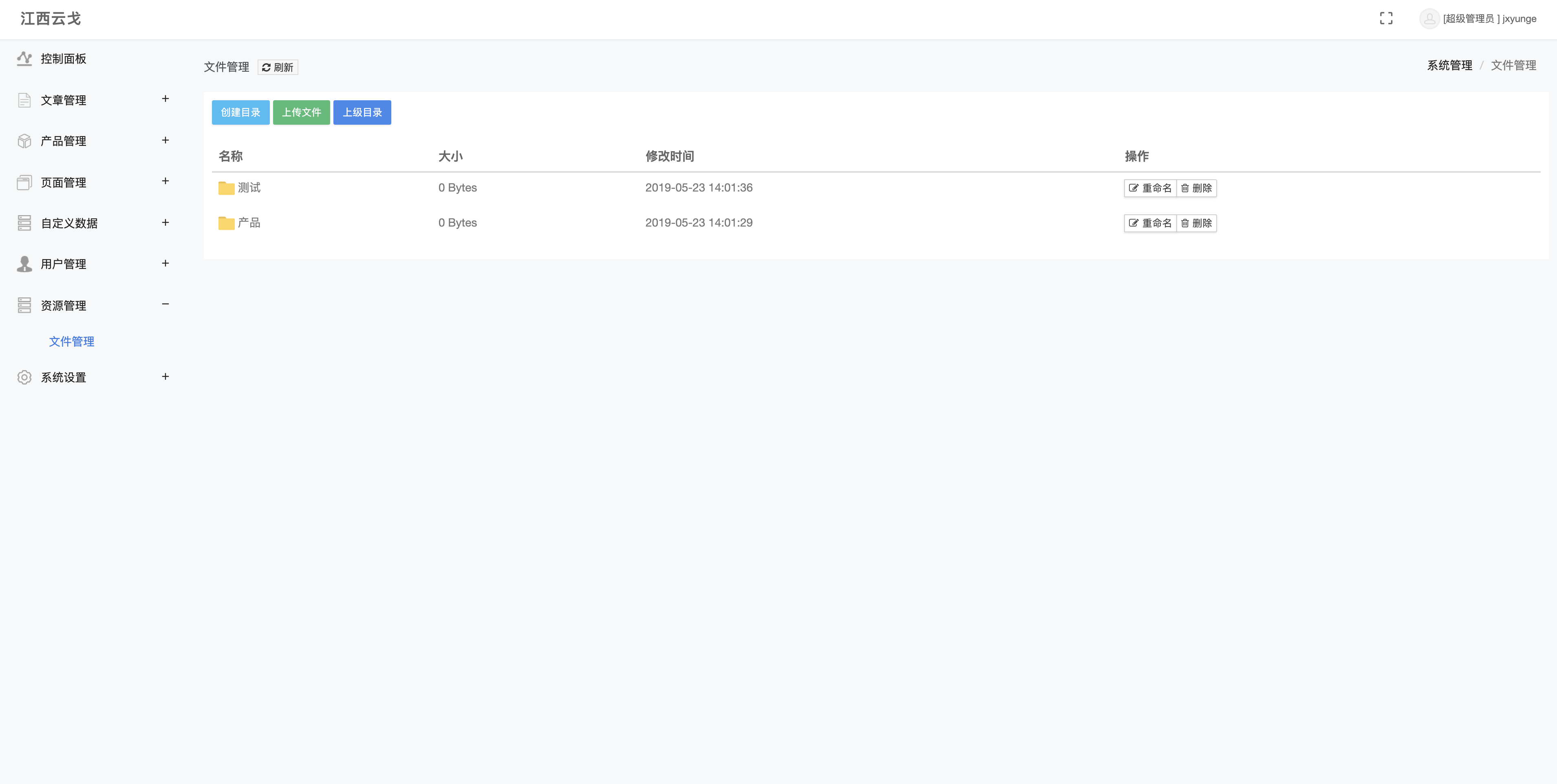The width and height of the screenshot is (1557, 784).
Task: Expand the 页面管理 plus sign
Action: pos(165,181)
